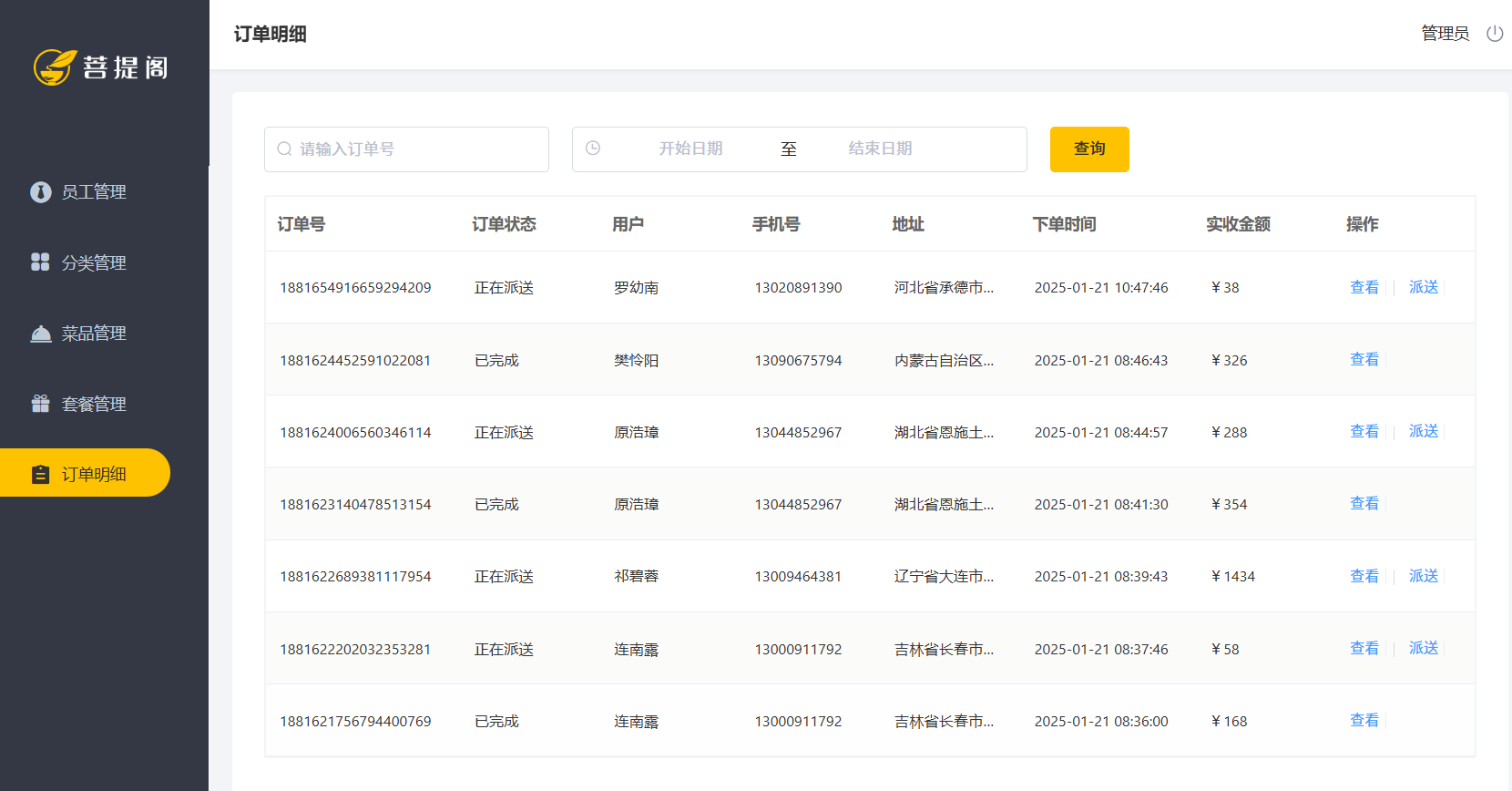The width and height of the screenshot is (1512, 791).
Task: Click the power logout icon
Action: (1495, 34)
